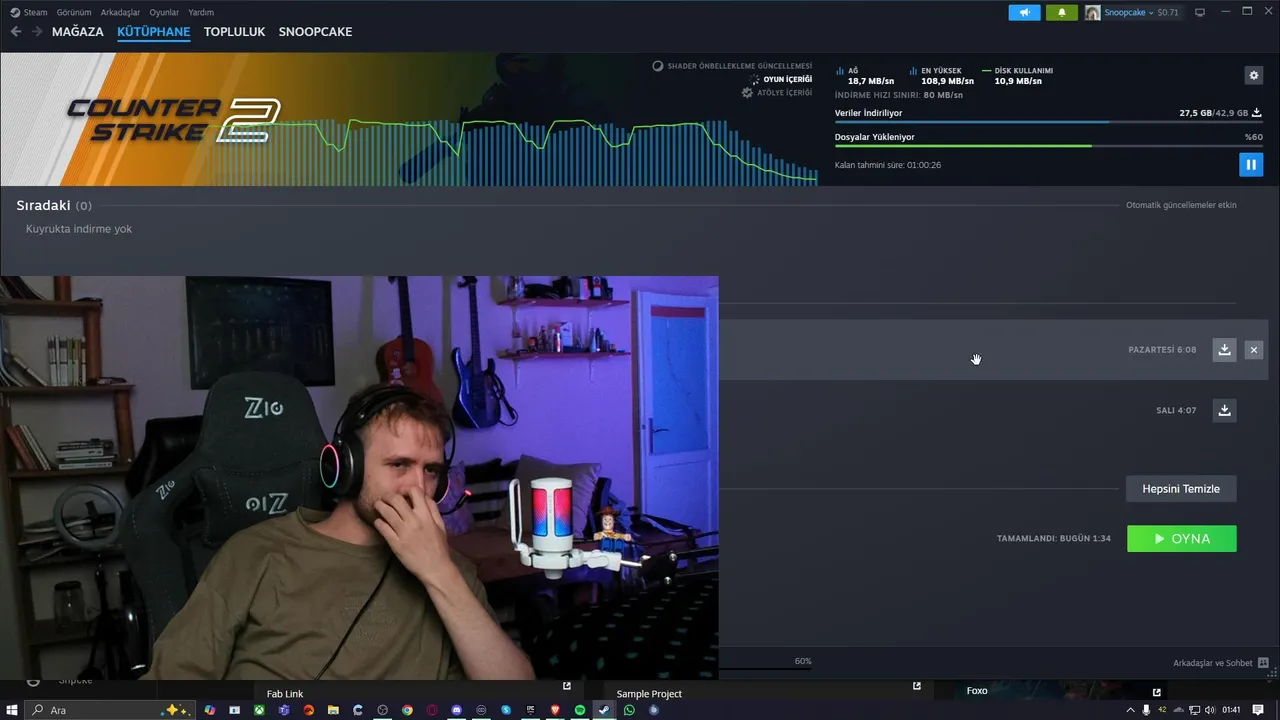Click the $0.71 wallet balance
The width and height of the screenshot is (1280, 720).
coord(1168,12)
